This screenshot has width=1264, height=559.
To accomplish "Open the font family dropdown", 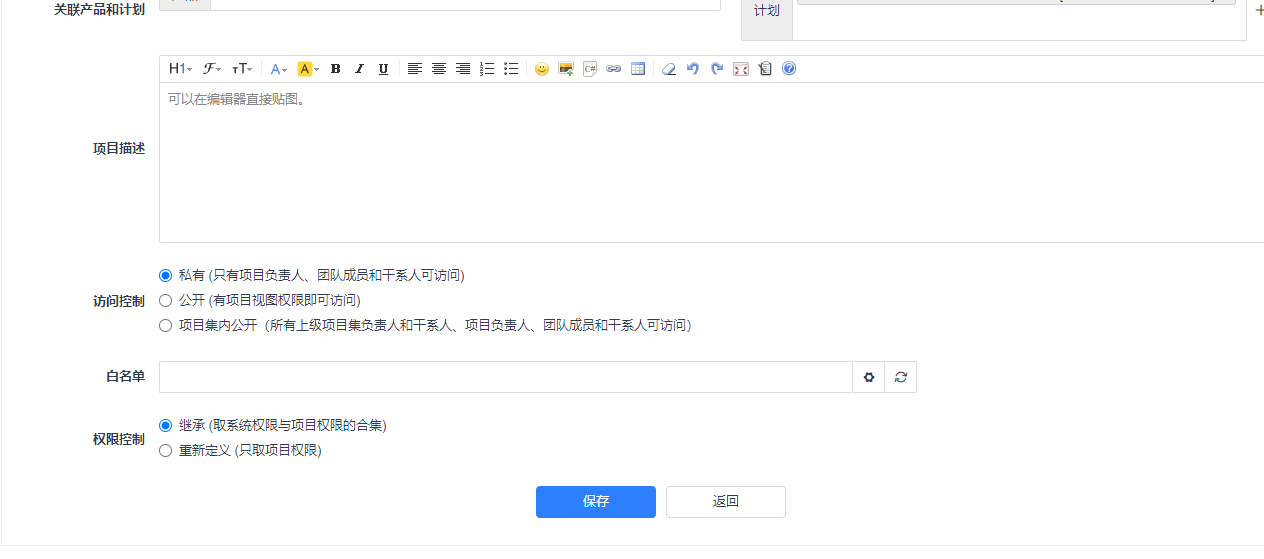I will point(212,69).
